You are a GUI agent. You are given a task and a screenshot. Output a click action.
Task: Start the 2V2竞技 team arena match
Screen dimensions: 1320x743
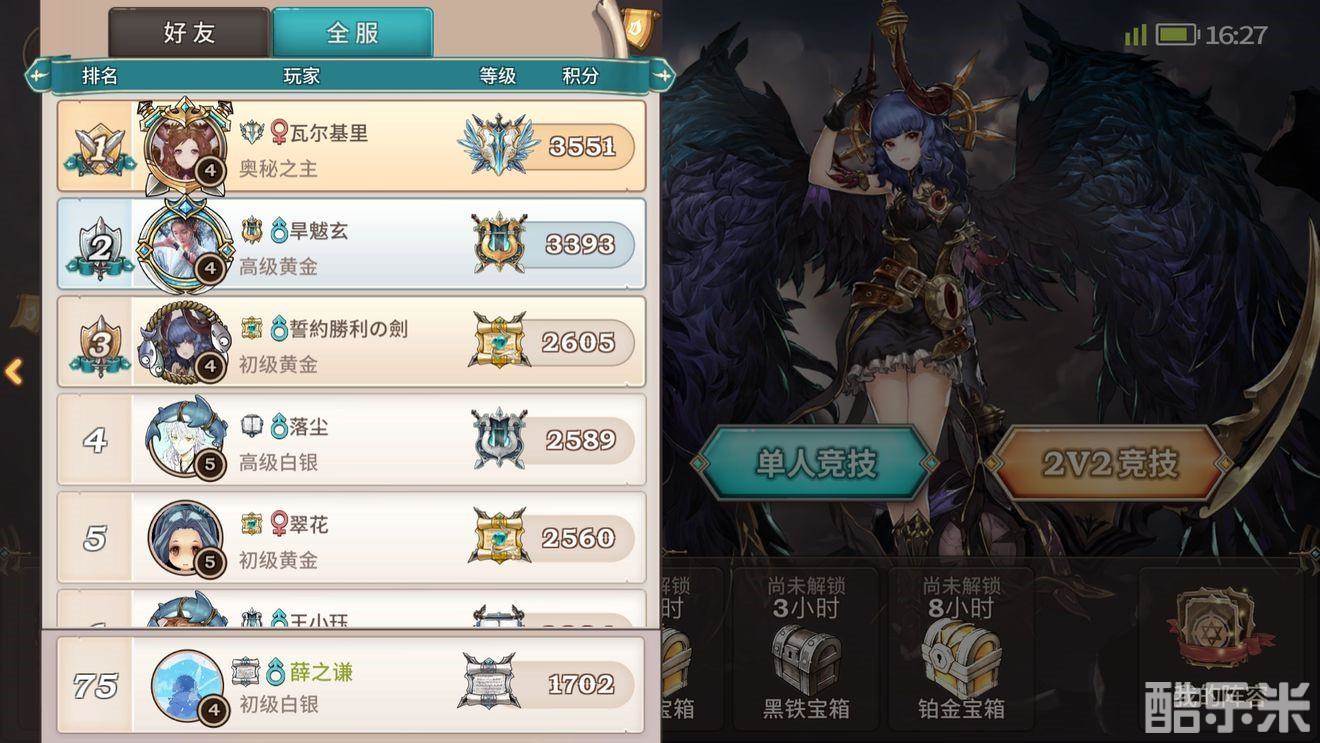(1109, 463)
